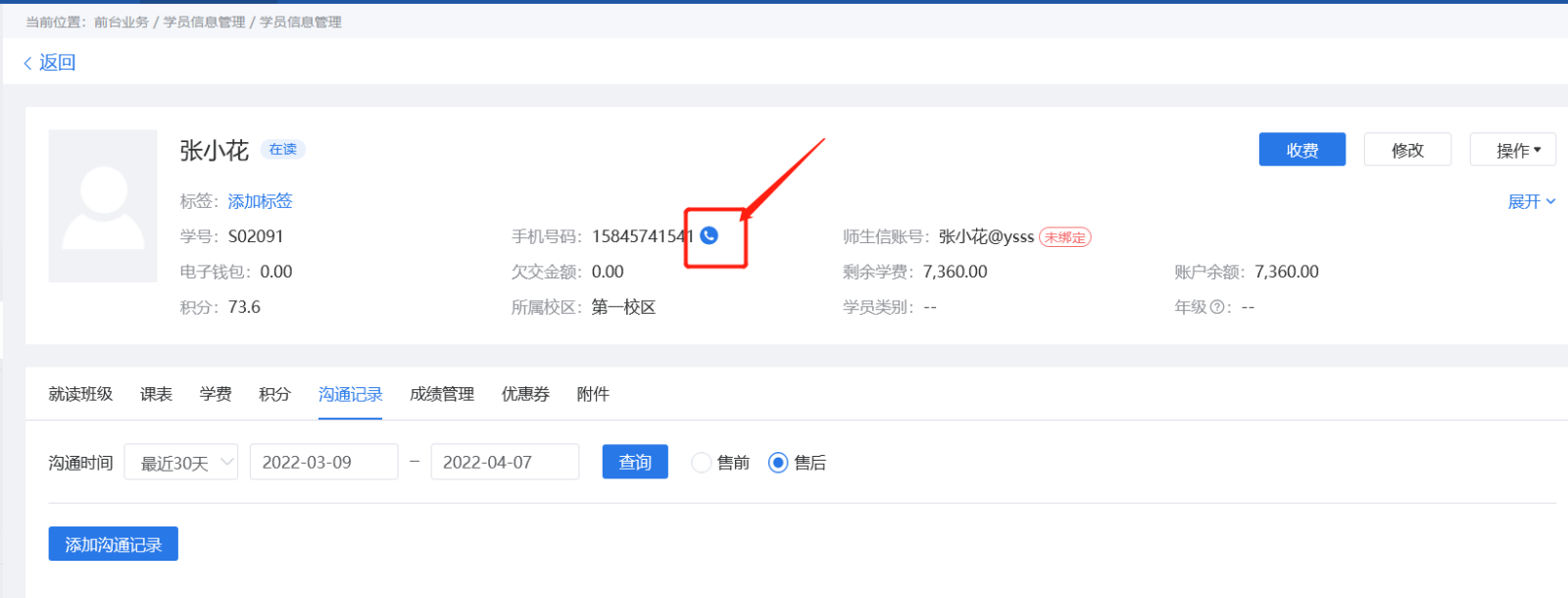
Task: Click the 修改 button
Action: (1407, 150)
